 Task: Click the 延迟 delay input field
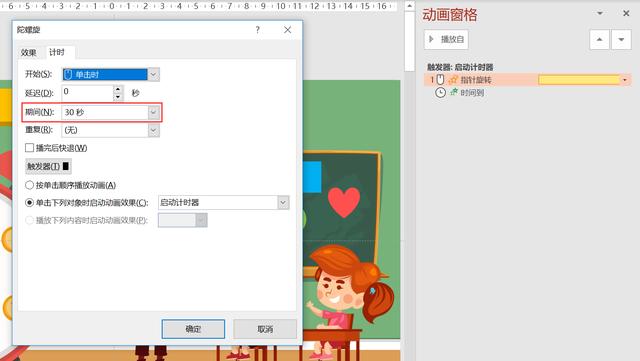click(87, 92)
